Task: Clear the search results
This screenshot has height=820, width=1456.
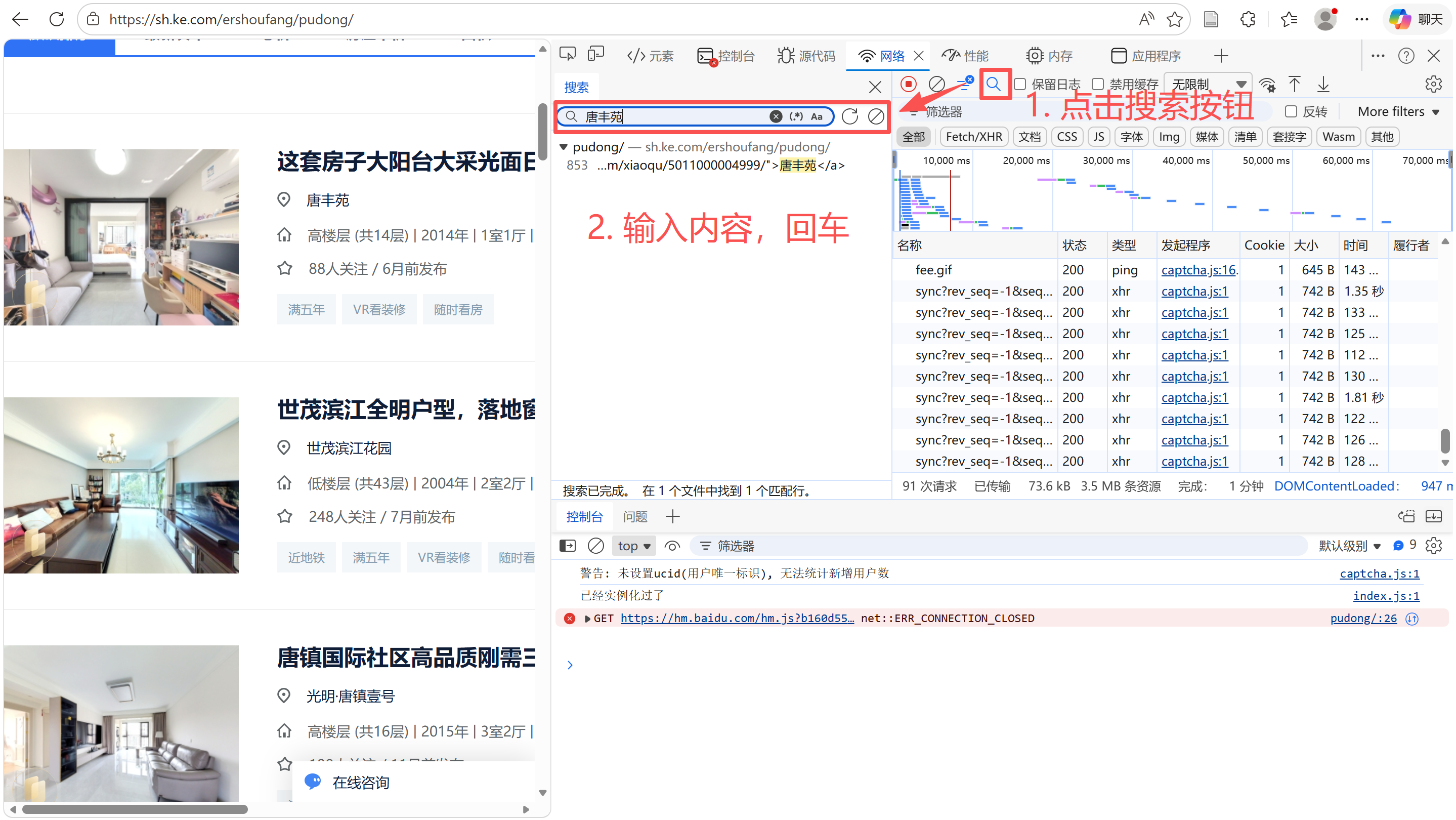Action: point(876,116)
